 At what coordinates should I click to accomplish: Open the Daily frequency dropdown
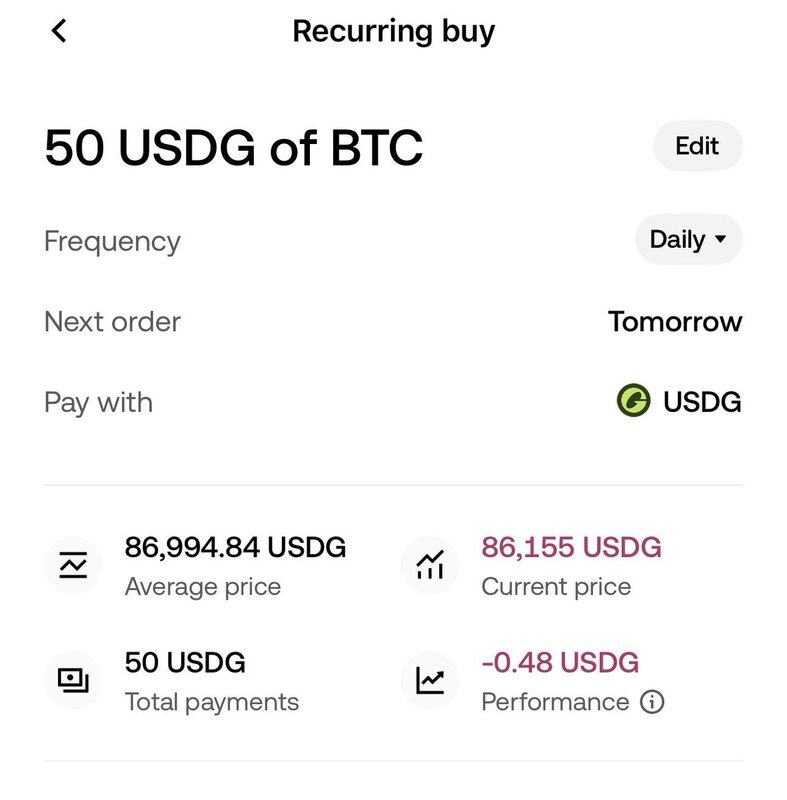[x=689, y=240]
